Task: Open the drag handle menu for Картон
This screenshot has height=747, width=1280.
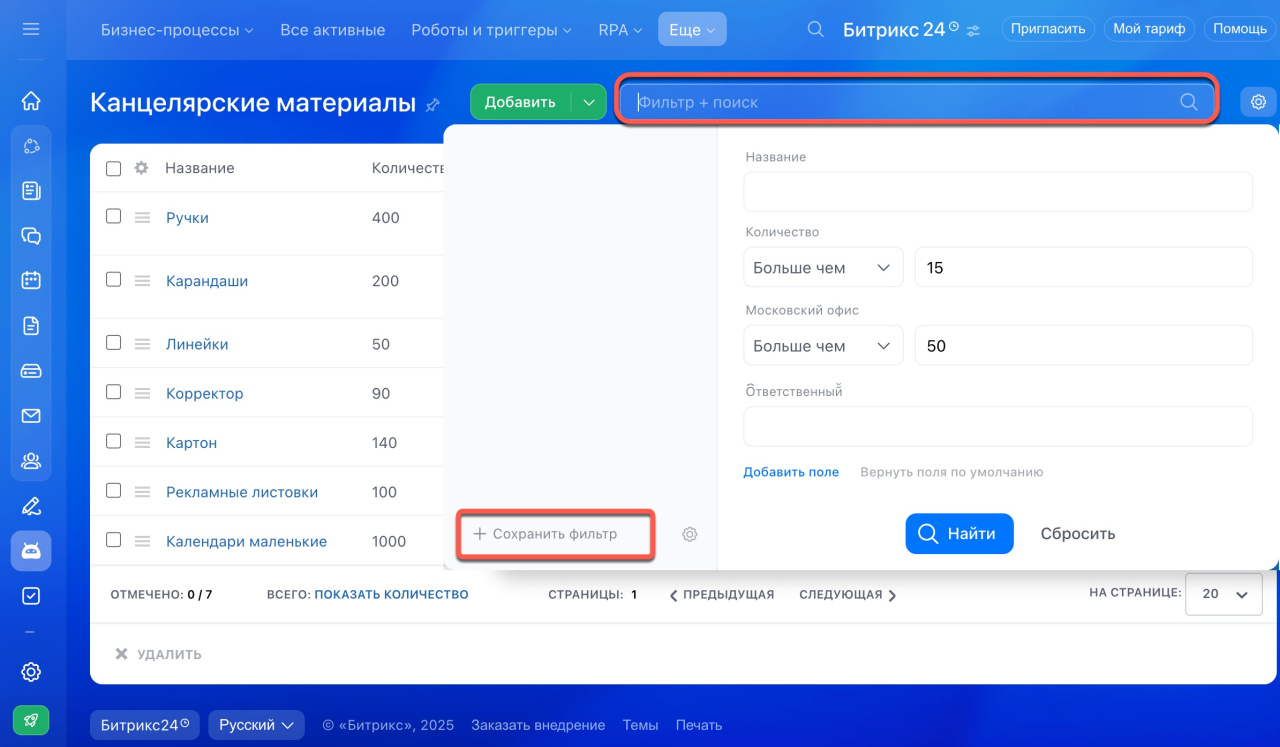Action: (142, 442)
